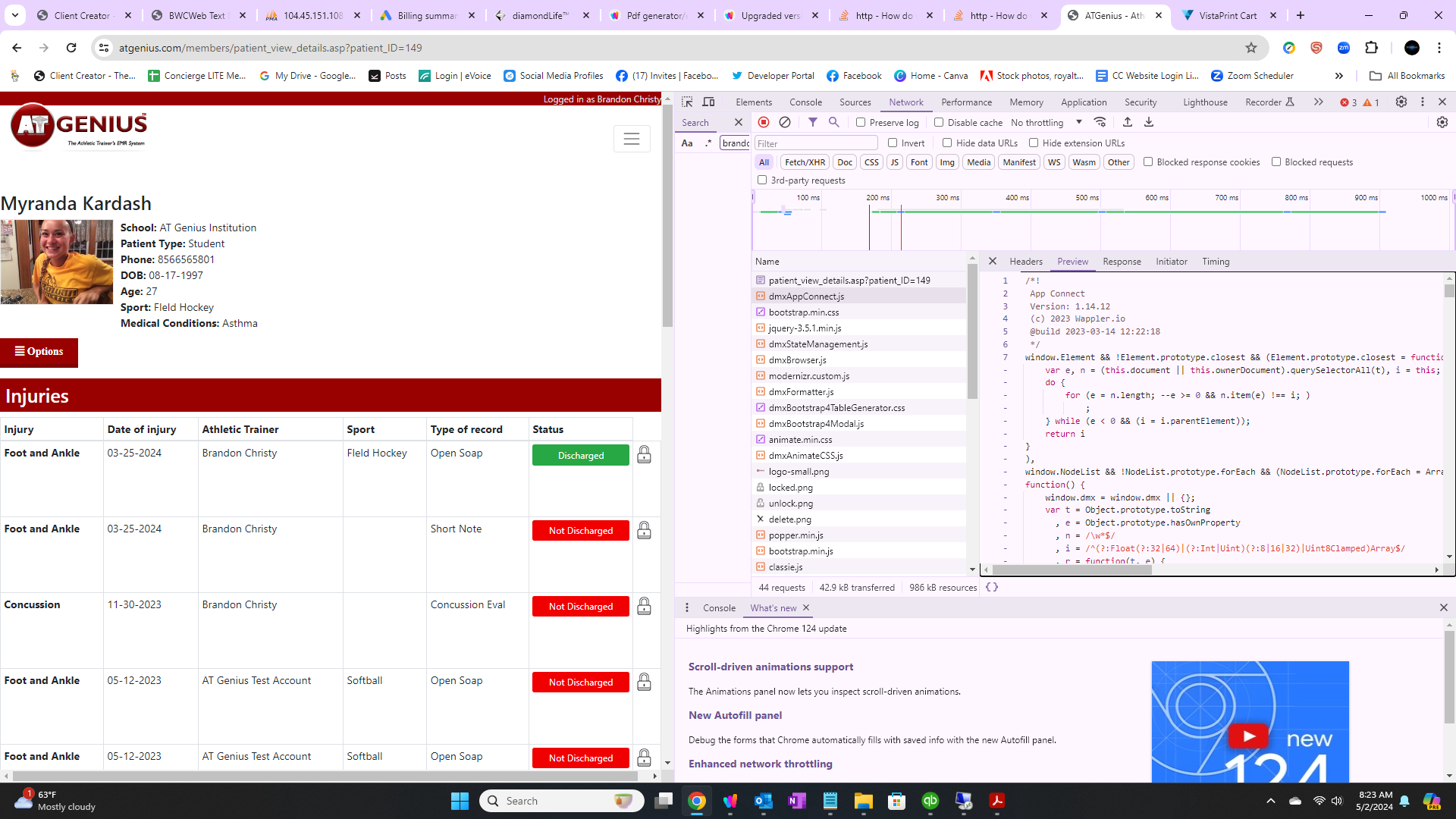Open the Timing tab
Image resolution: width=1456 pixels, height=819 pixels.
coord(1216,262)
